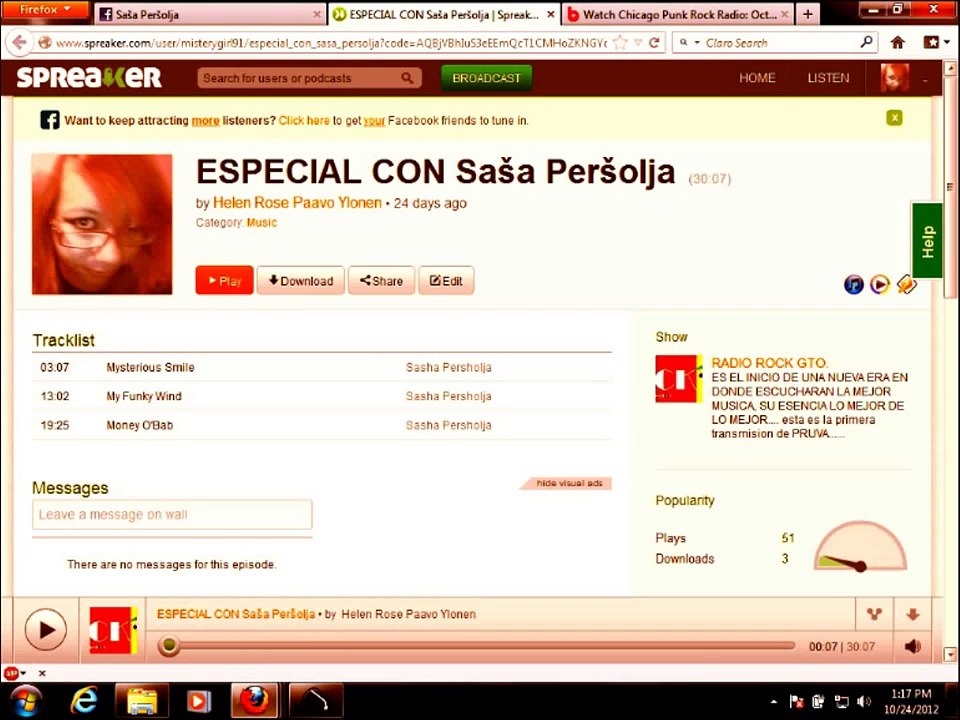960x720 pixels.
Task: Click the Leave a message on wall field
Action: [172, 514]
